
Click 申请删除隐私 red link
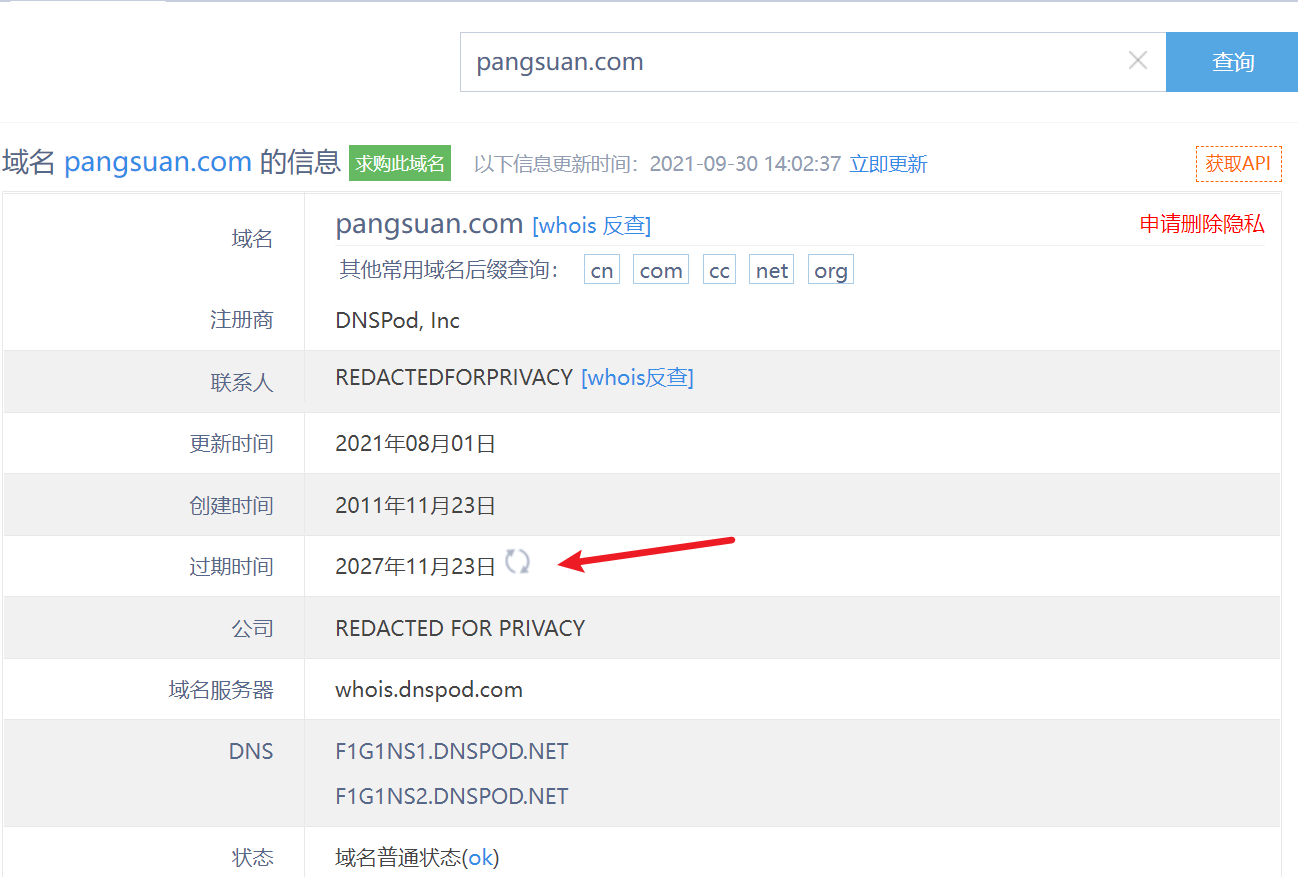point(1202,224)
